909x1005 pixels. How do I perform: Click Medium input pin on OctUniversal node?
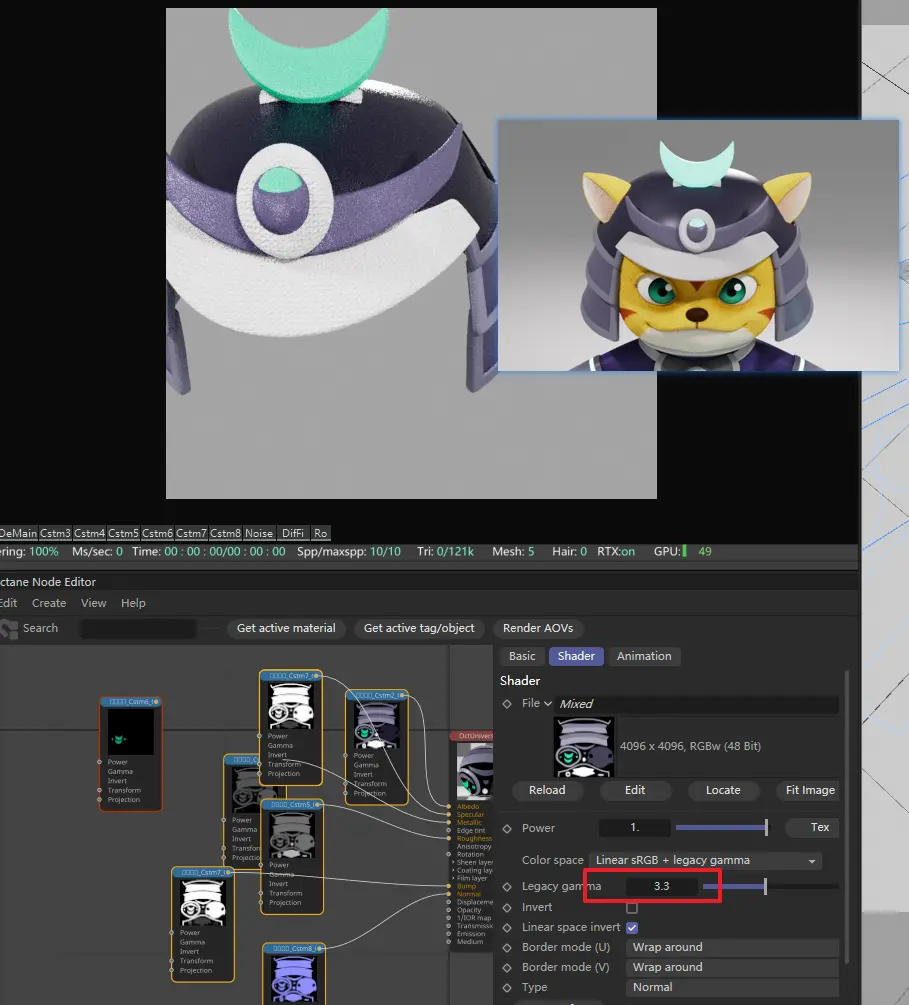pyautogui.click(x=449, y=942)
